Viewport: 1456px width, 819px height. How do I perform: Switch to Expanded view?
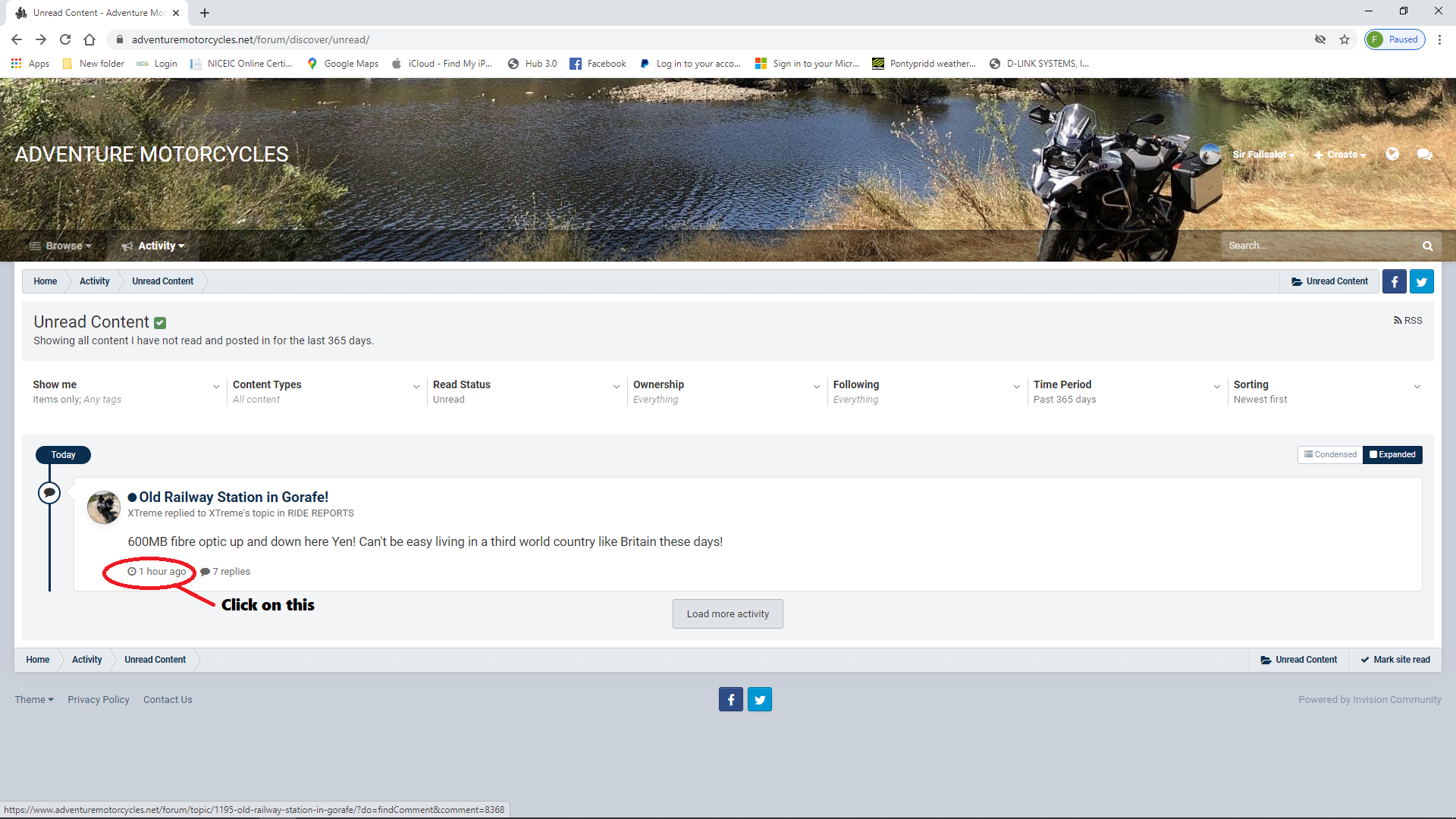click(1392, 455)
